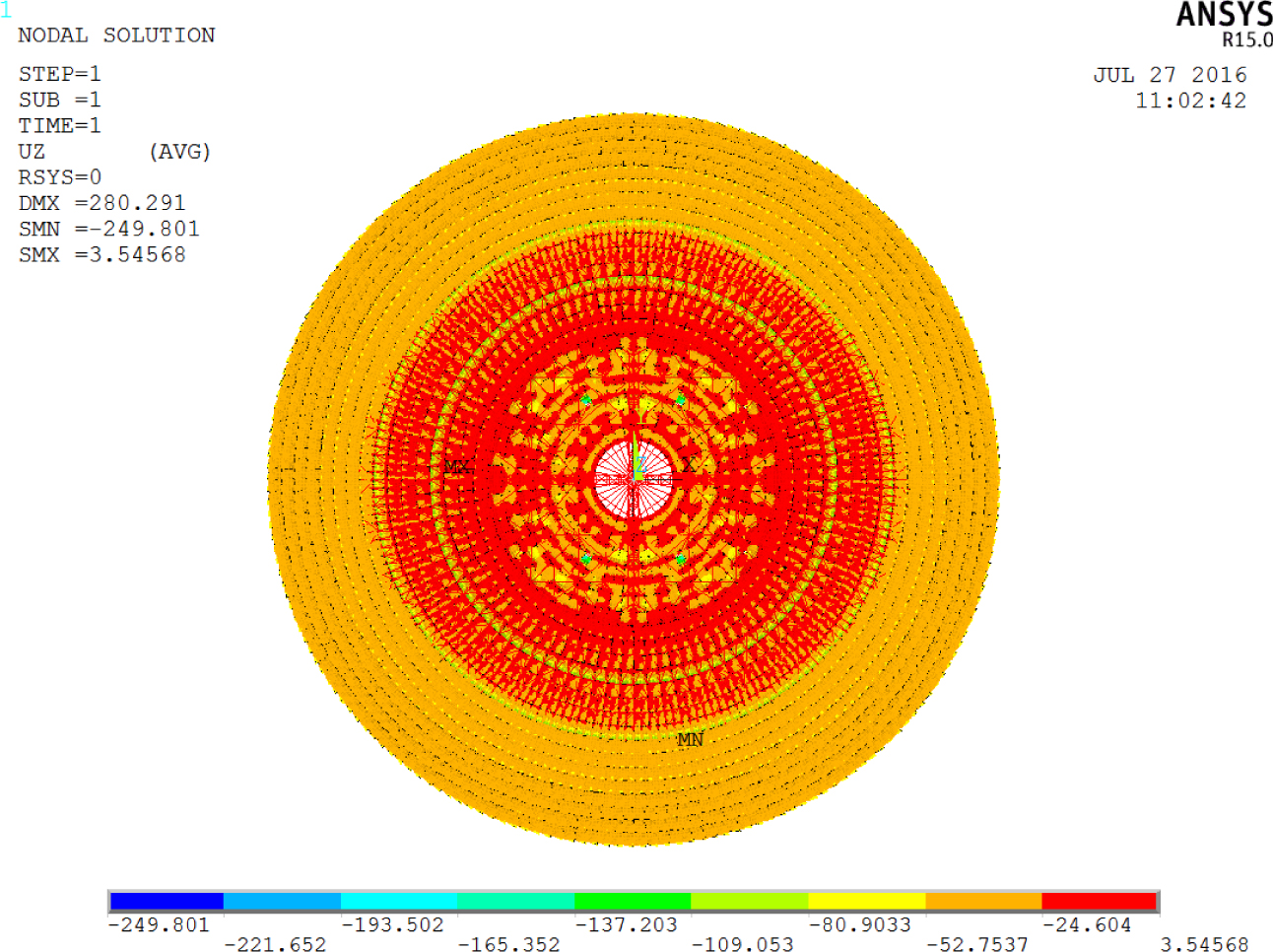
Task: Select the dark blue legend color band
Action: 167,901
